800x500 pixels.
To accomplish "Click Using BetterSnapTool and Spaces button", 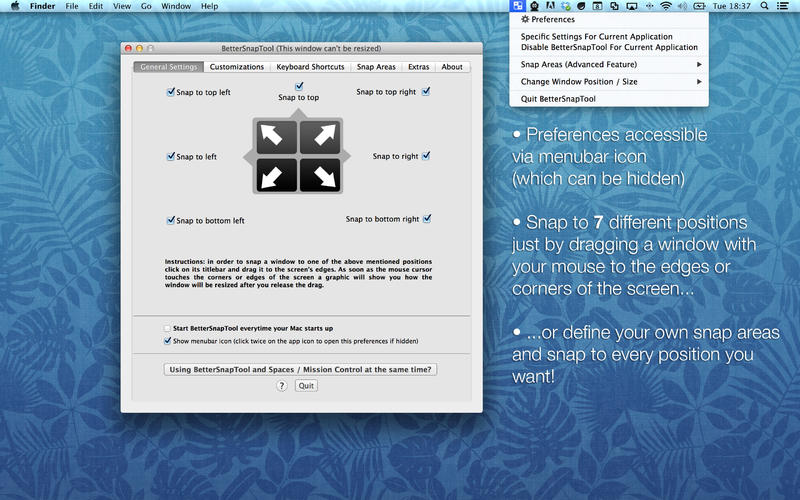I will pos(301,369).
